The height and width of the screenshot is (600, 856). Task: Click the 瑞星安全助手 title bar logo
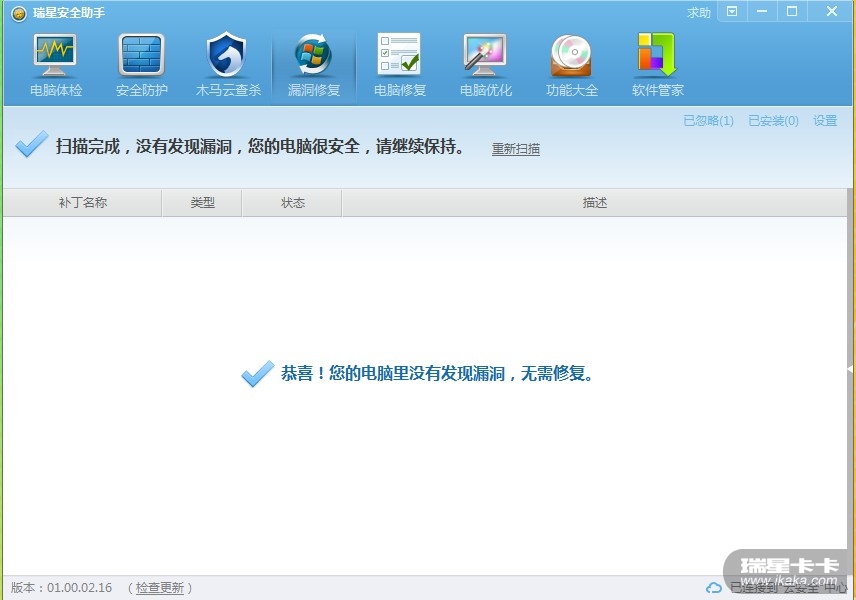[19, 13]
